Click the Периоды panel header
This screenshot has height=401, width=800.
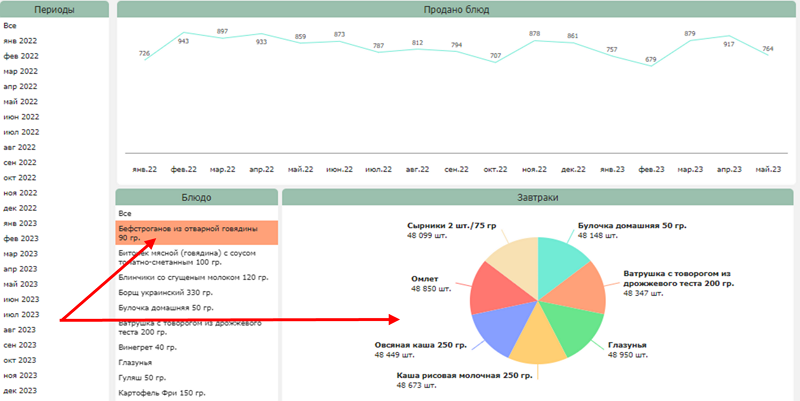coord(54,9)
